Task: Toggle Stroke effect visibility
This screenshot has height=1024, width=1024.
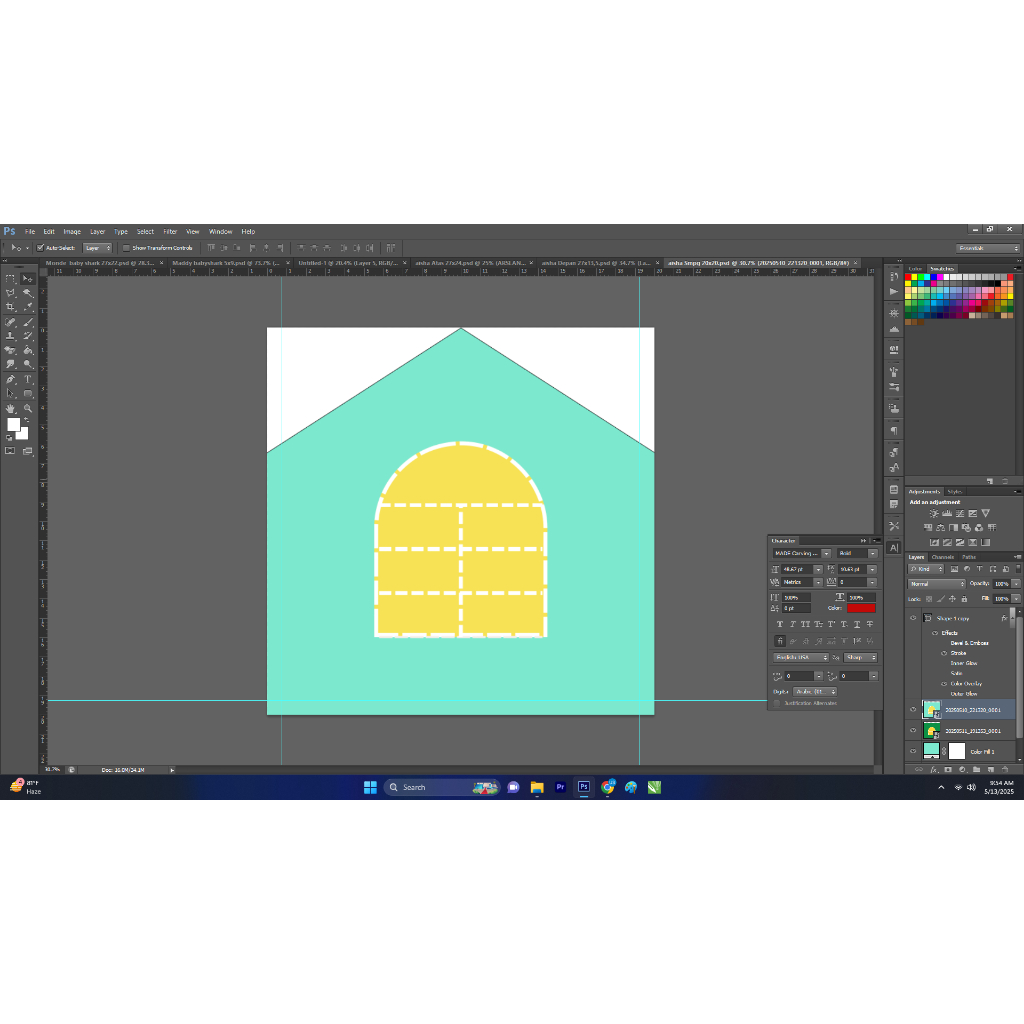Action: 944,653
